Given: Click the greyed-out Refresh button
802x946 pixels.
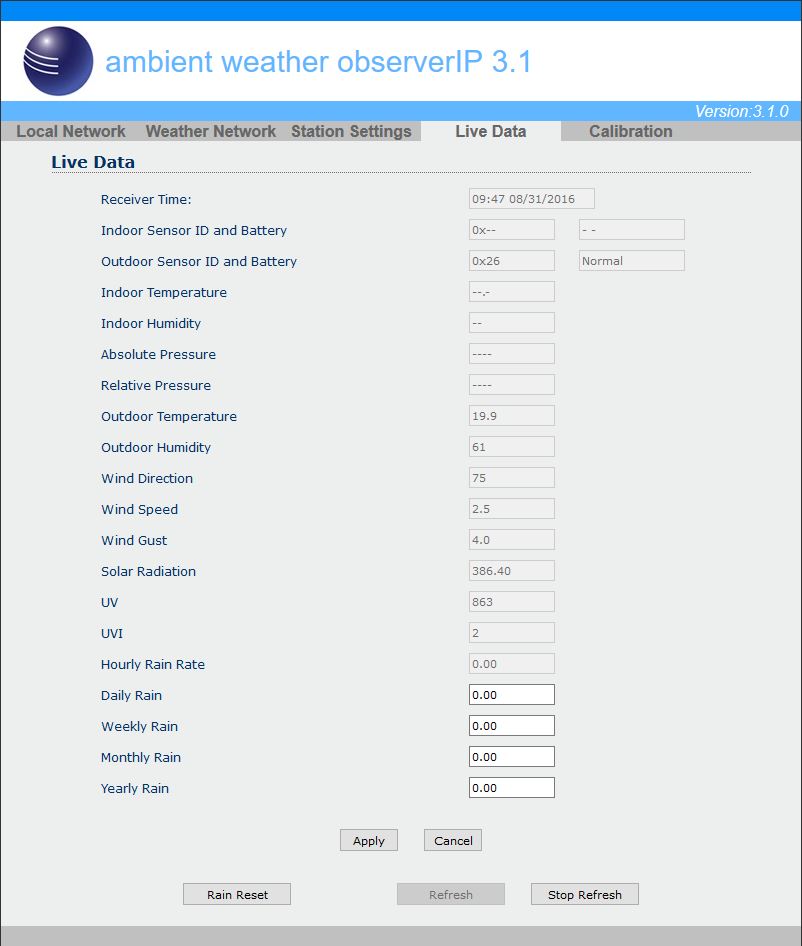Looking at the screenshot, I should click(x=451, y=894).
